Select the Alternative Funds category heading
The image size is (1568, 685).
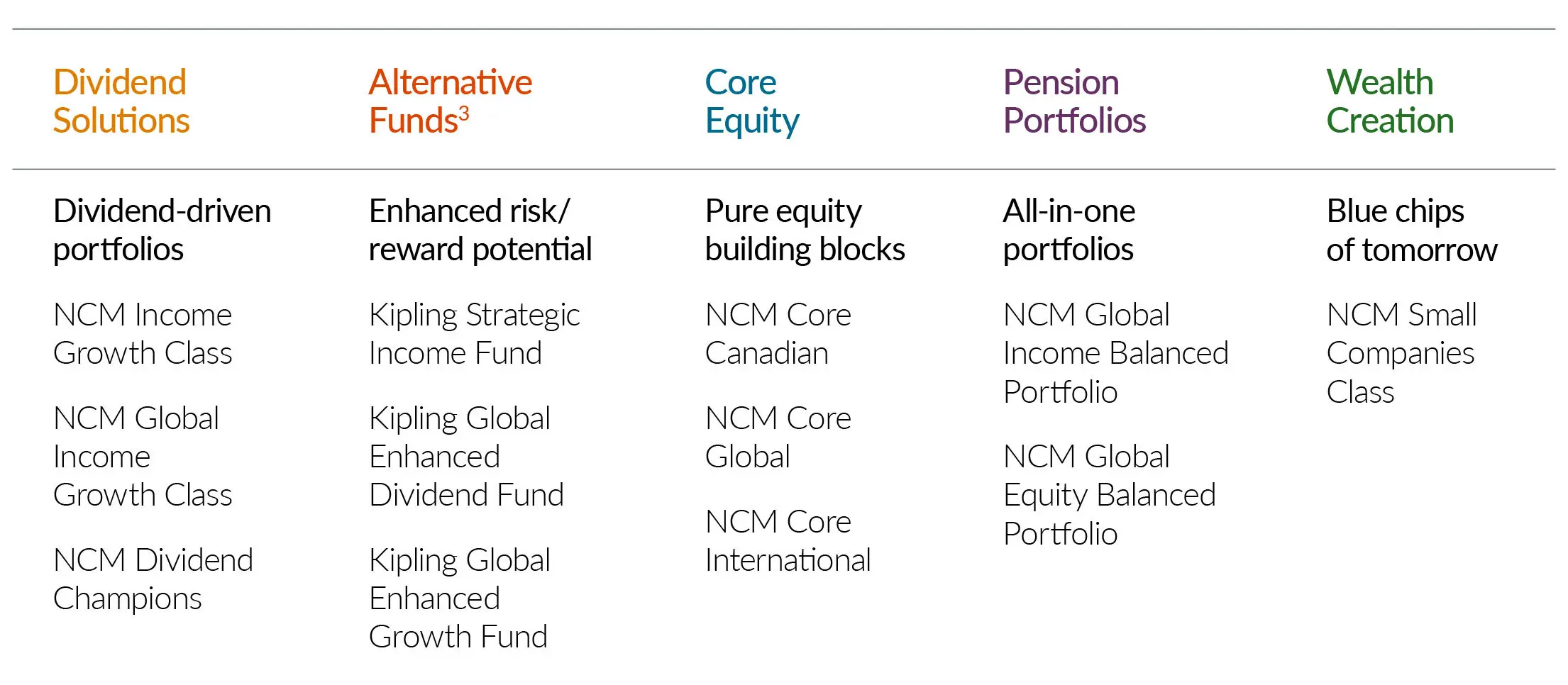(x=450, y=101)
